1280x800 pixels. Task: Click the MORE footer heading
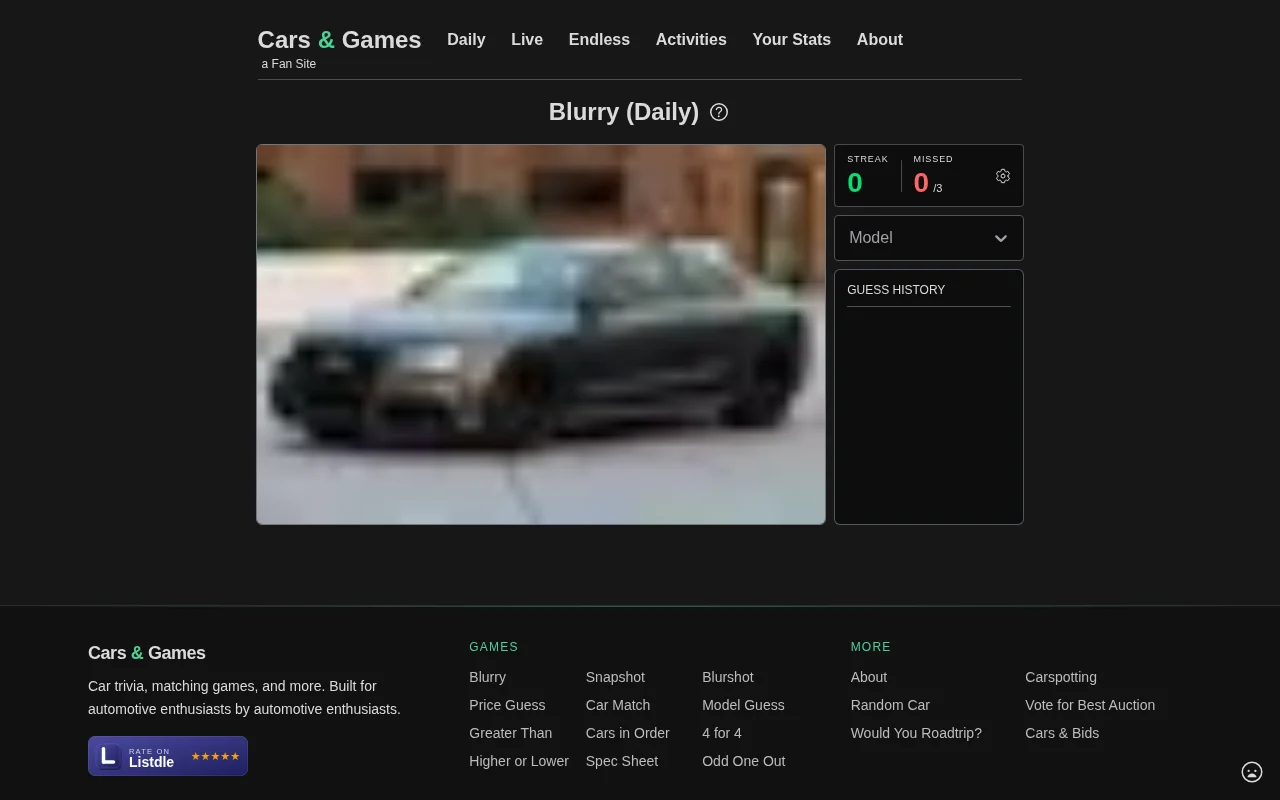tap(871, 647)
